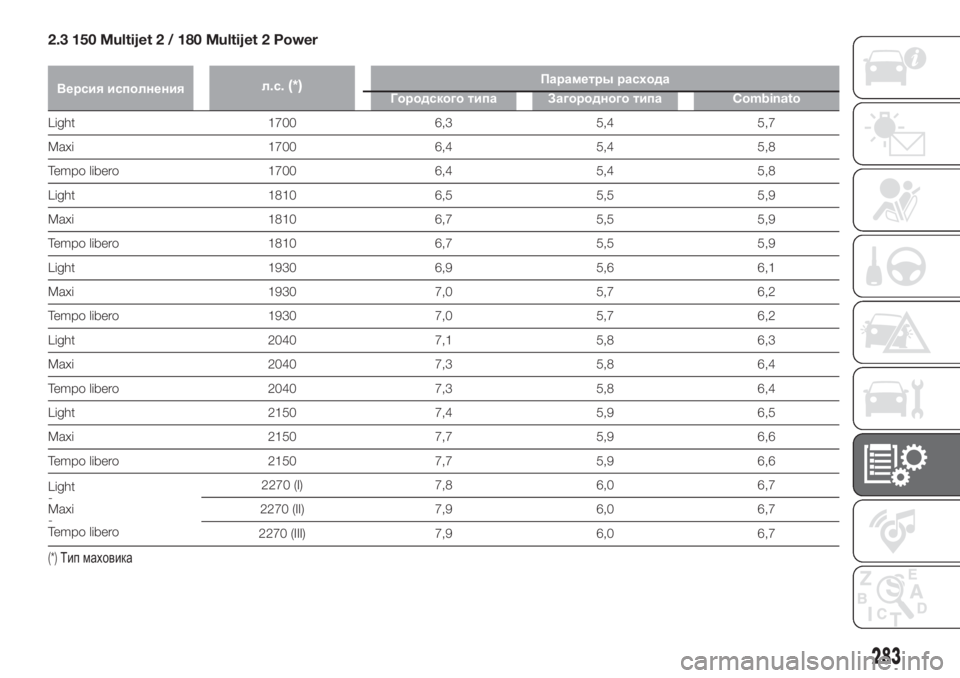This screenshot has height=678, width=960.
Task: Click the 7,1 urban consumption value
Action: tap(443, 340)
